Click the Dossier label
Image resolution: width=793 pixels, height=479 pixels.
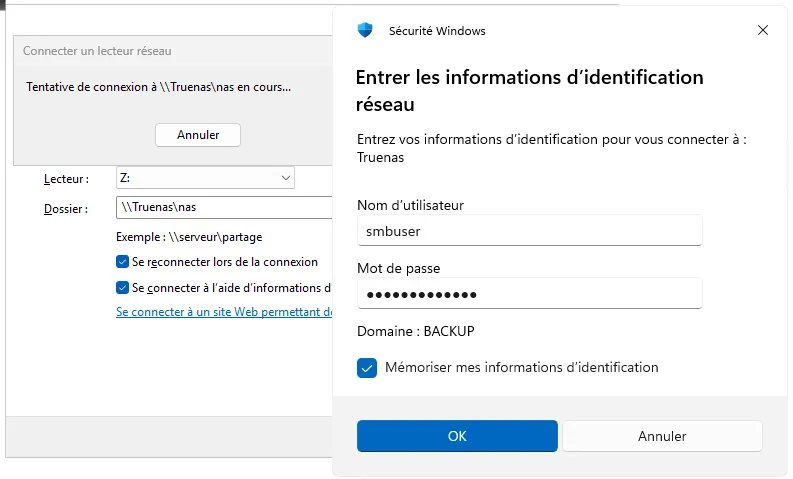tap(66, 209)
